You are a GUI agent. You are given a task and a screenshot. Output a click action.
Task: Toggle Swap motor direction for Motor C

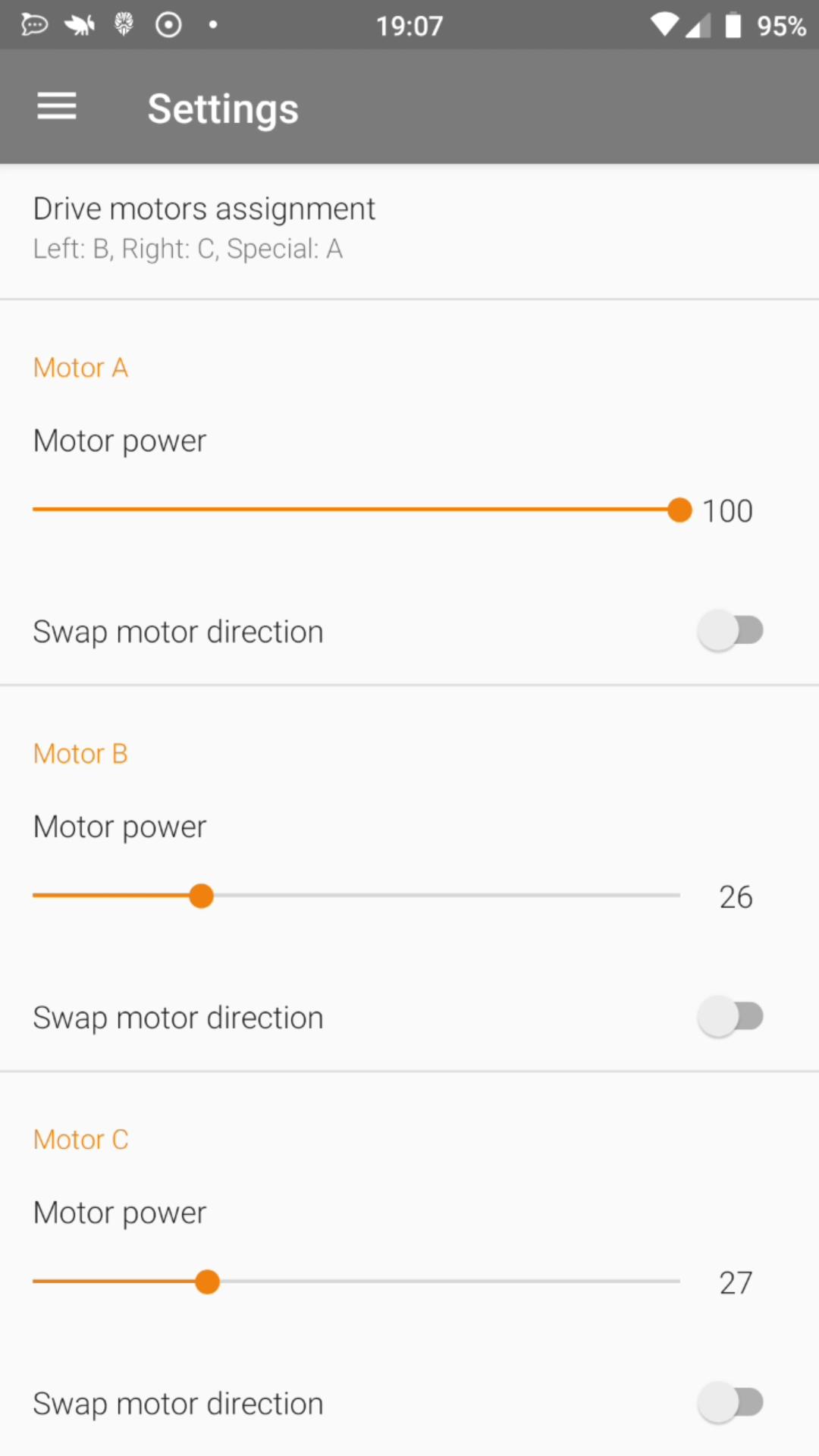point(730,1402)
